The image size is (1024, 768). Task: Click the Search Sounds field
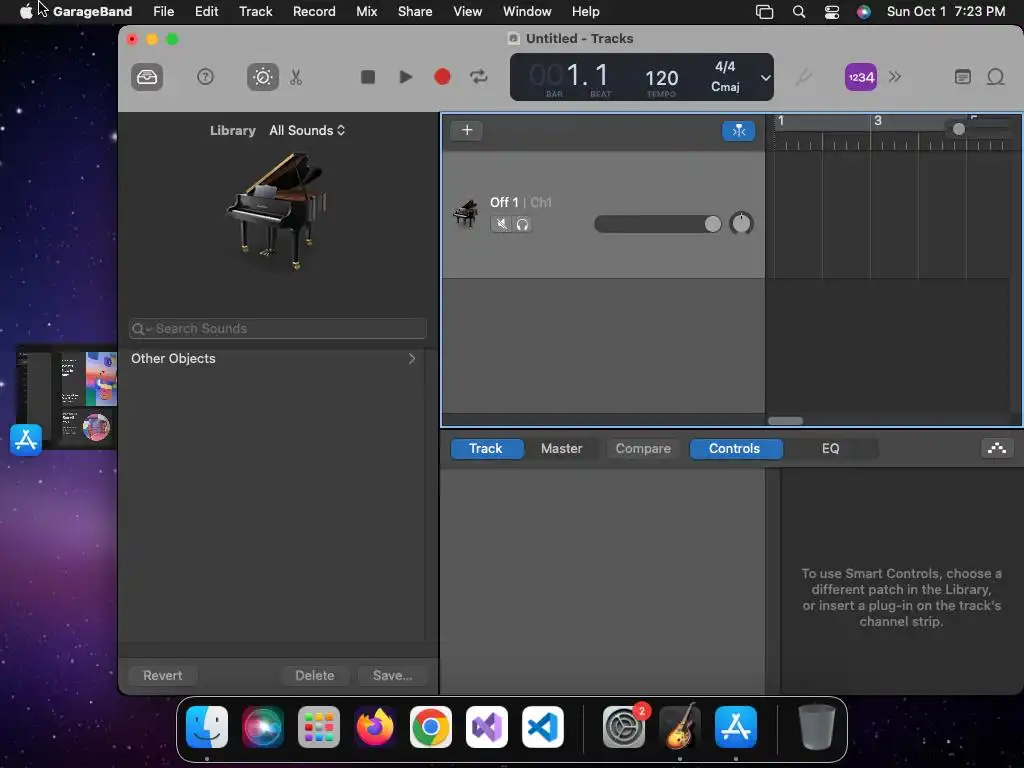[x=278, y=328]
